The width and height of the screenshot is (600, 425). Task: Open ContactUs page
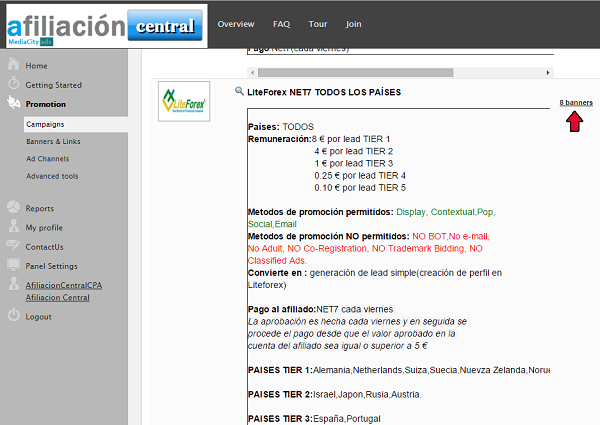[44, 247]
